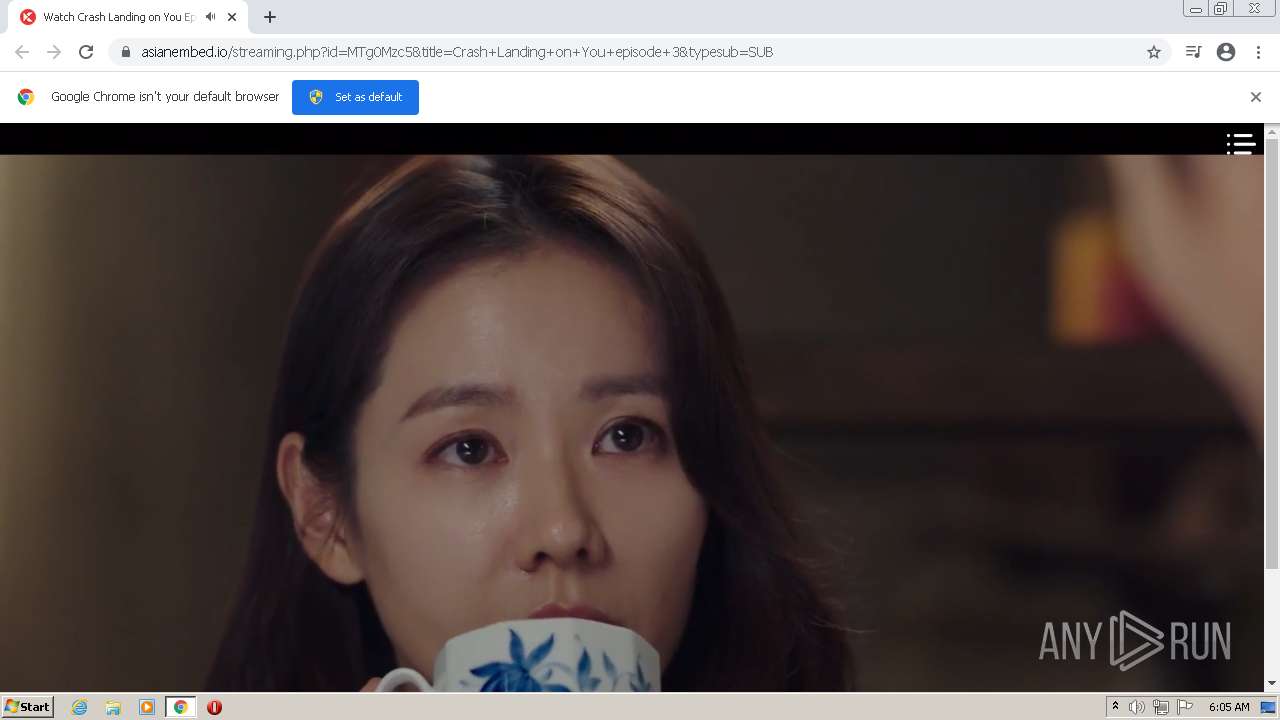
Task: Open the system volume tray icon
Action: tap(1137, 707)
